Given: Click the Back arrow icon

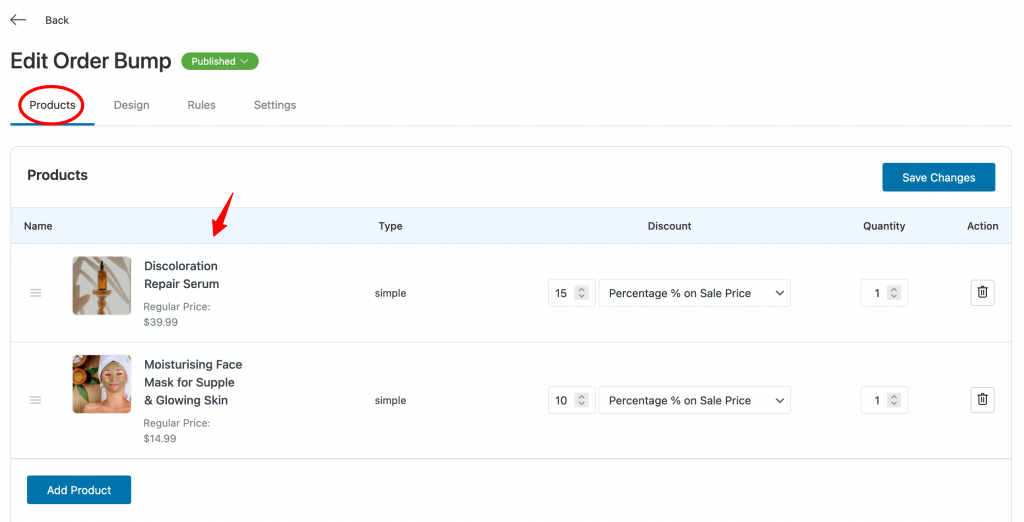Looking at the screenshot, I should click(x=18, y=20).
